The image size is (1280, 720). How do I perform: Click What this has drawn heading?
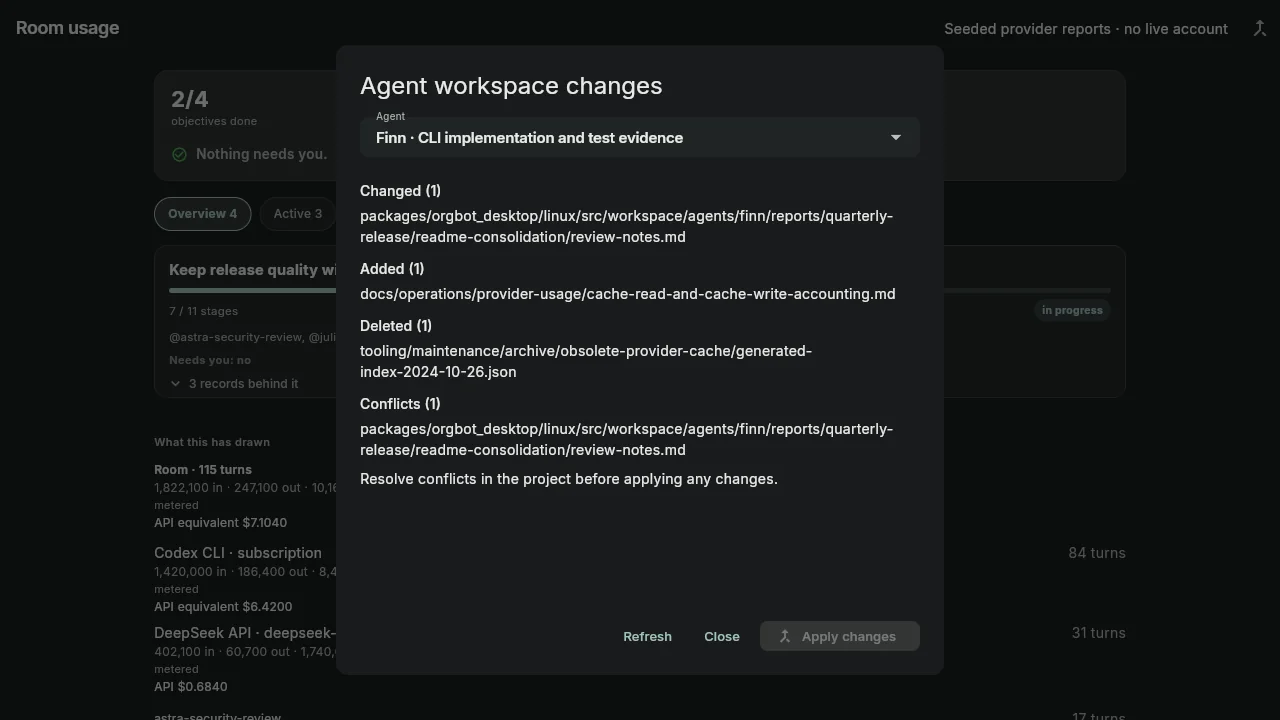[x=212, y=442]
